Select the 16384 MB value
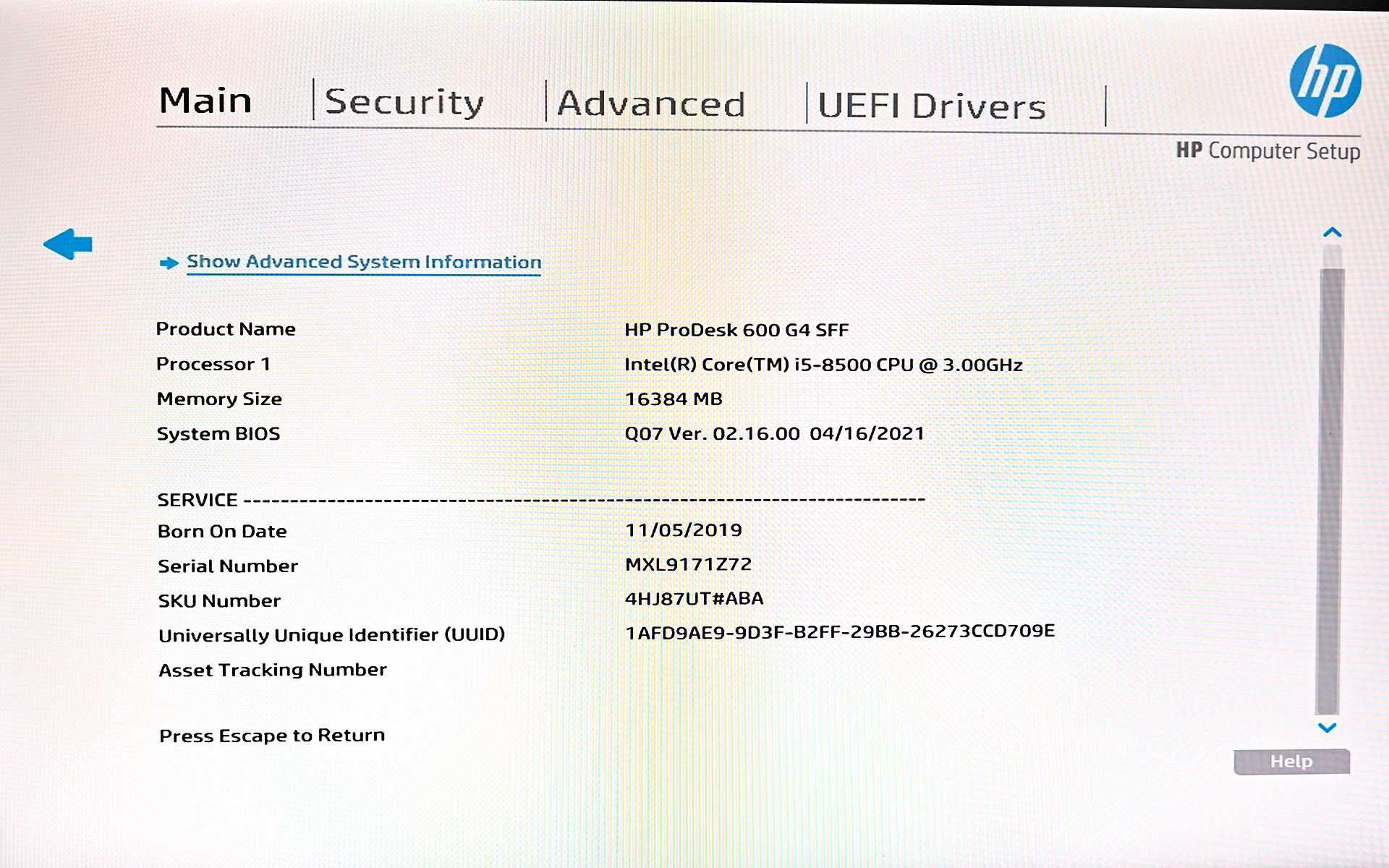 (674, 399)
